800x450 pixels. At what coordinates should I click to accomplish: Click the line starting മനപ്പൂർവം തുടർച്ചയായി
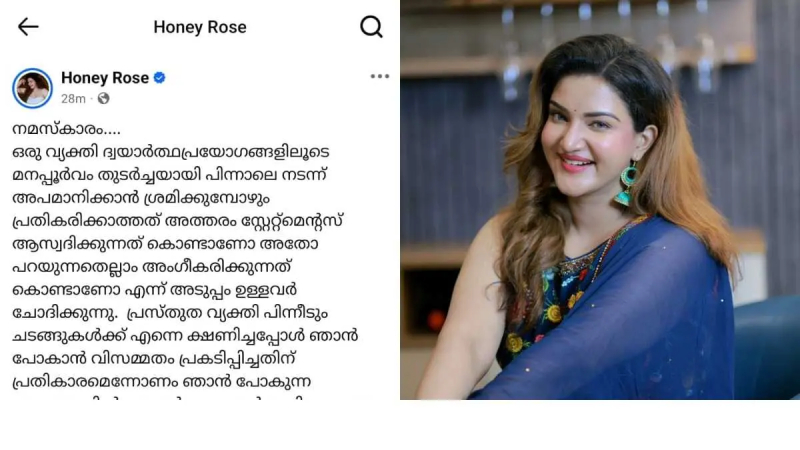point(169,175)
